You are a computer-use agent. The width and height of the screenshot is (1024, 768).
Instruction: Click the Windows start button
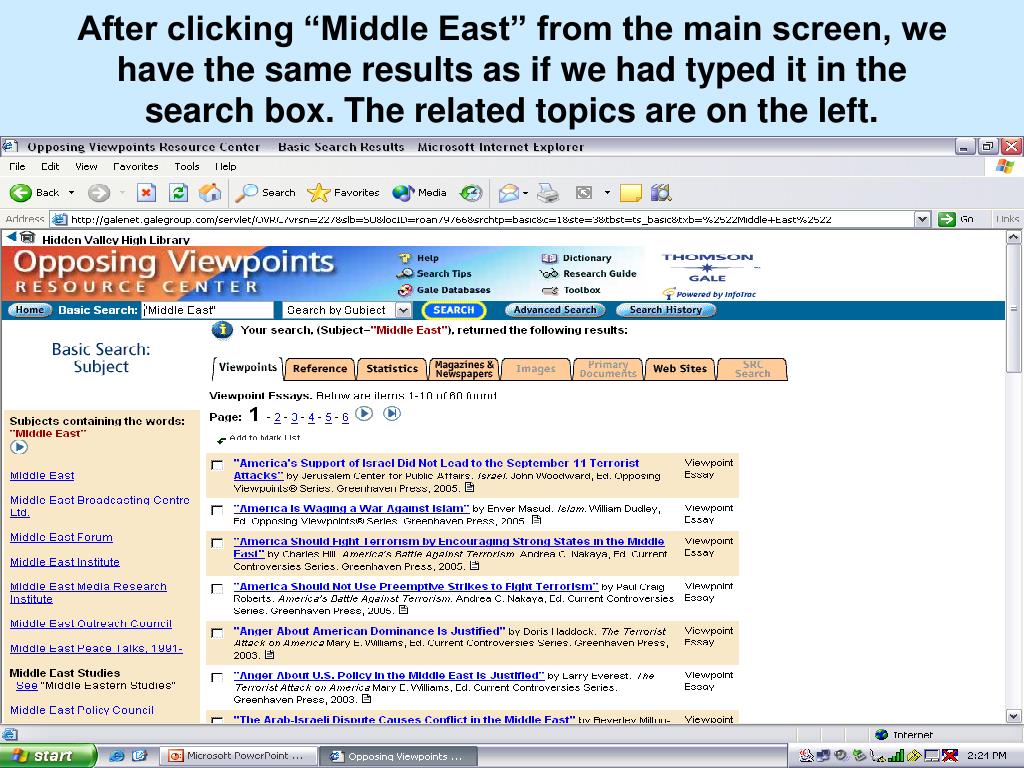click(48, 756)
